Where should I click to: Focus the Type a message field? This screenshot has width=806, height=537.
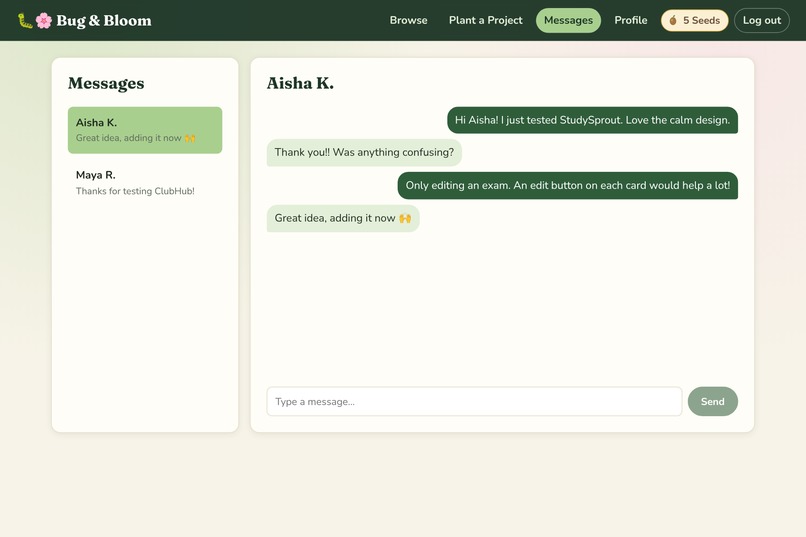(474, 401)
